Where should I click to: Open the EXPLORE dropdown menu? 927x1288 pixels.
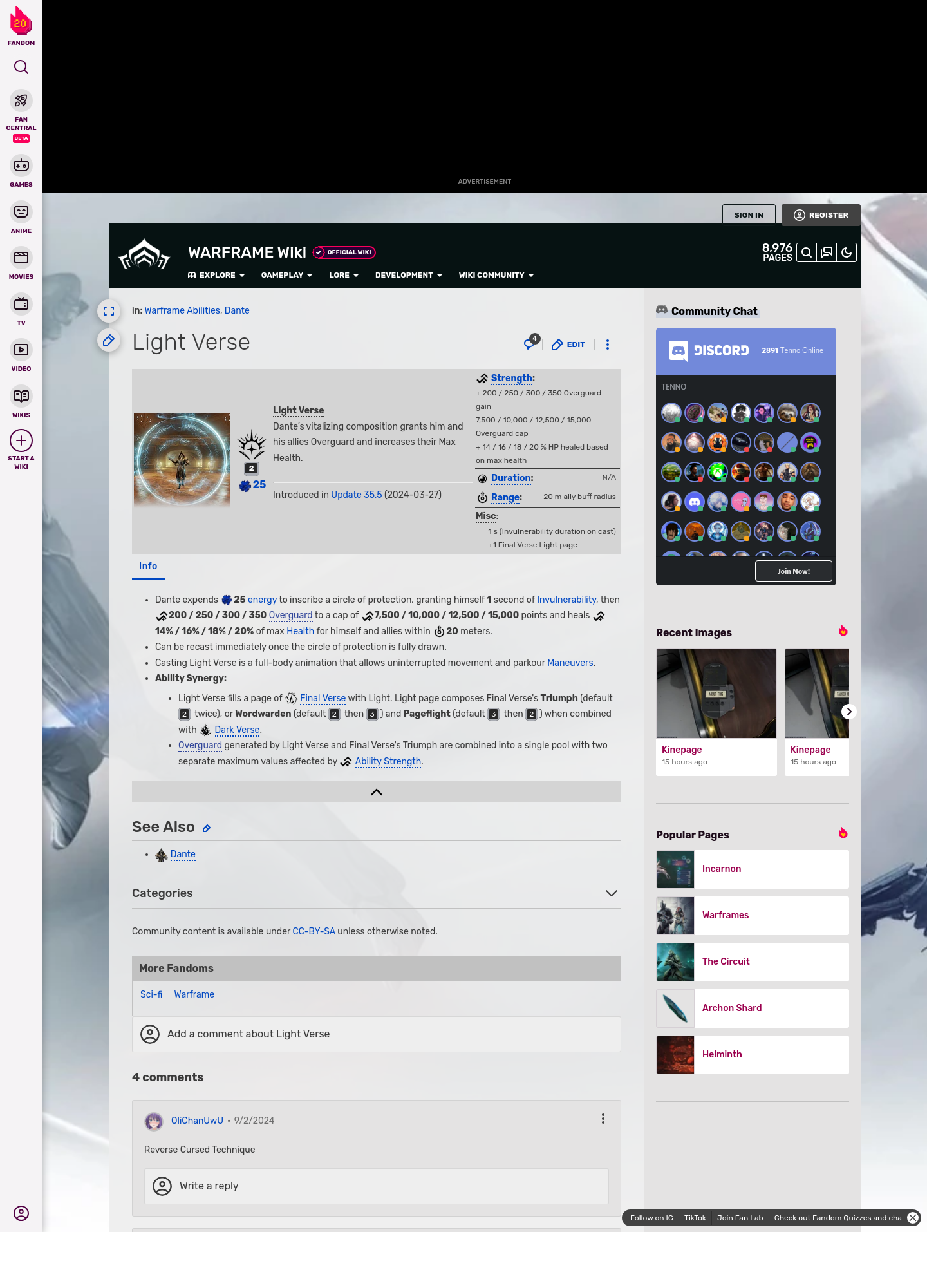coord(216,275)
